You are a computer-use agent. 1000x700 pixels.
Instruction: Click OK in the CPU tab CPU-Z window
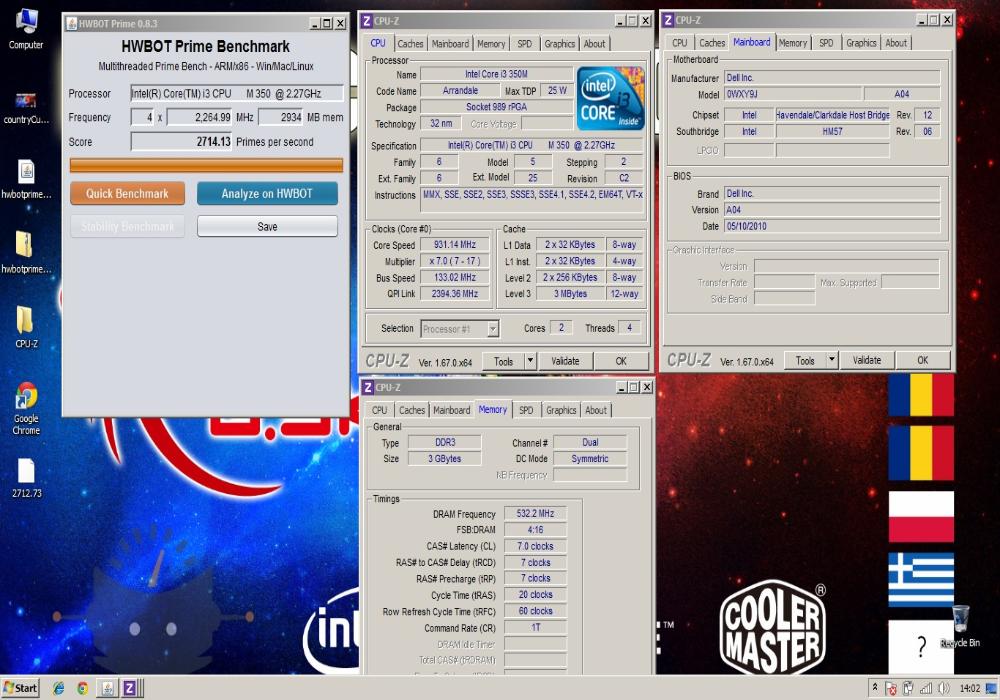point(621,361)
